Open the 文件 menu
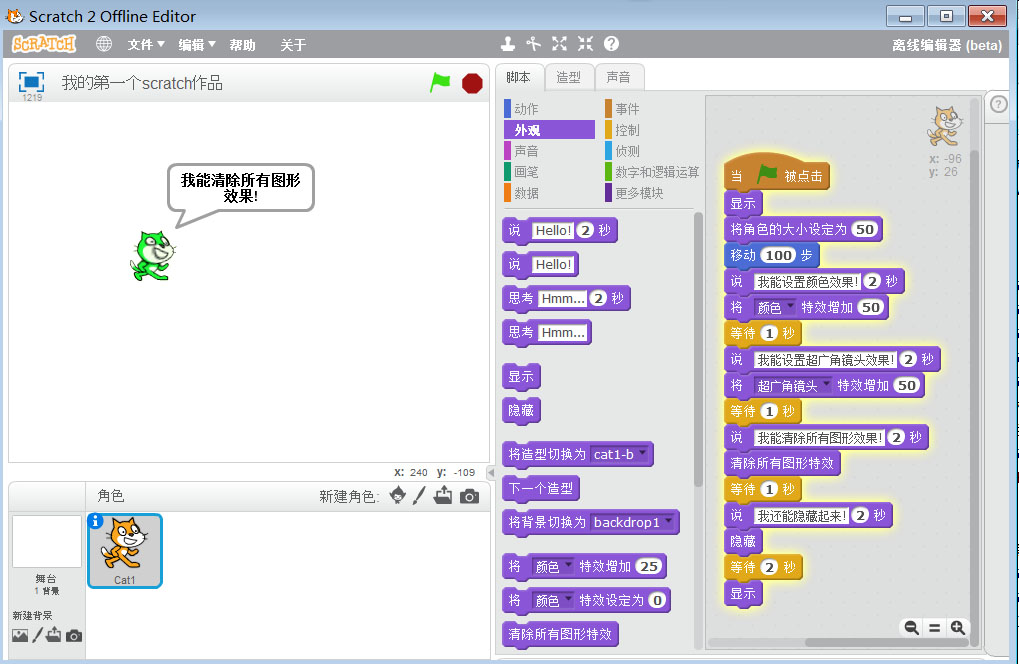1019x664 pixels. click(x=146, y=44)
